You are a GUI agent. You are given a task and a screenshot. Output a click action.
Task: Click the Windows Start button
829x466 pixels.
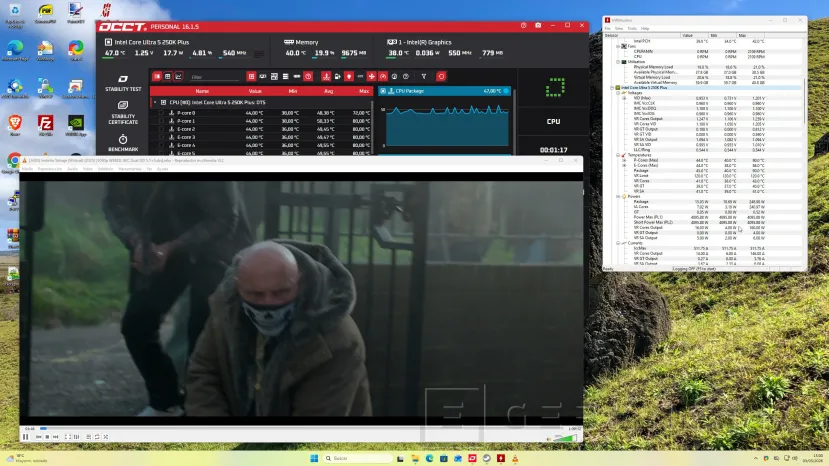pos(314,458)
